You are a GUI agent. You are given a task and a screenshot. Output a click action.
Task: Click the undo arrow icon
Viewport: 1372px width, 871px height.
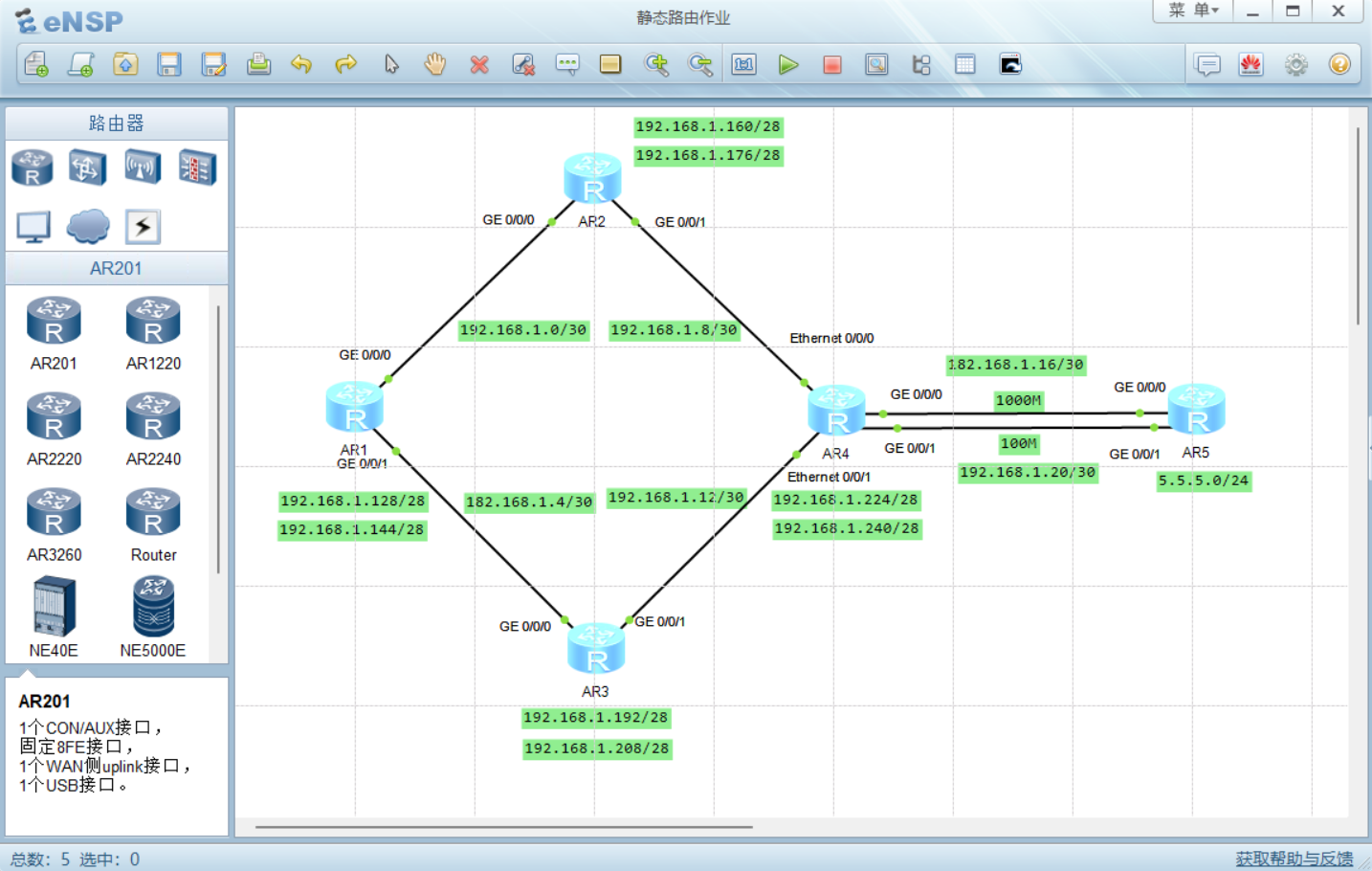point(301,64)
